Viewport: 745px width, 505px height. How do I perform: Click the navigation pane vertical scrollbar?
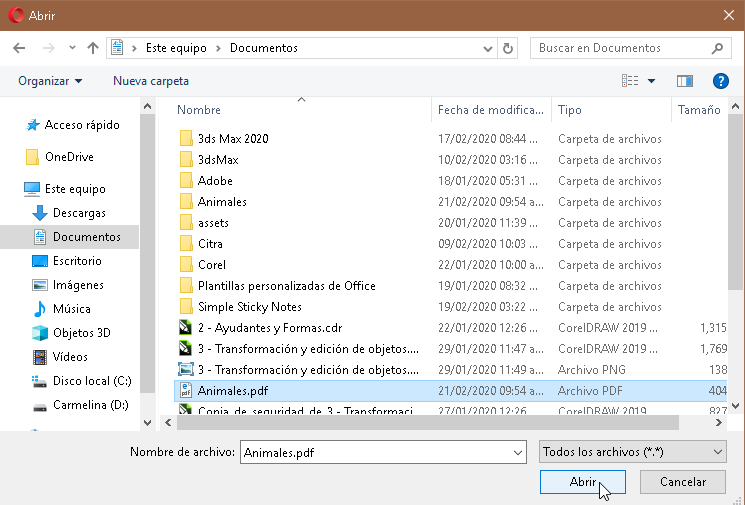point(147,252)
